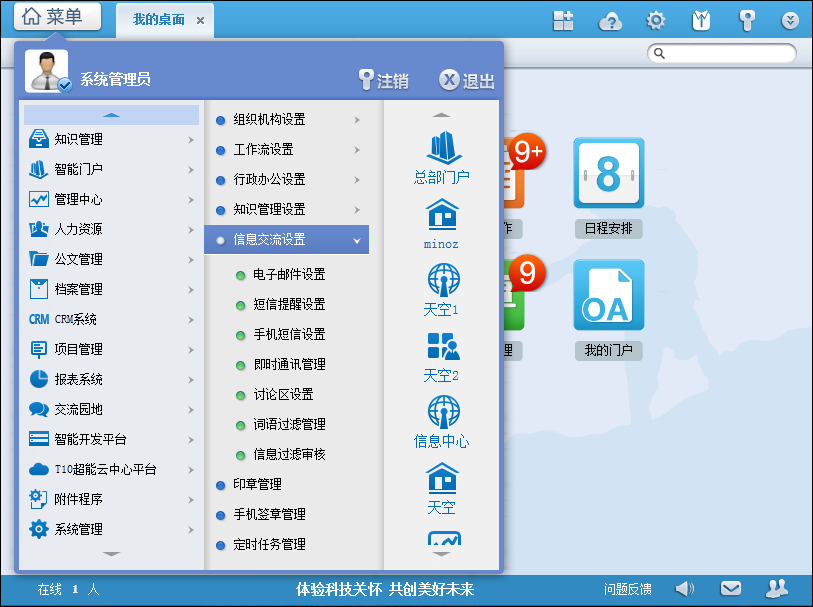Close the 我的桌面 tab
This screenshot has width=813, height=607.
coord(200,21)
